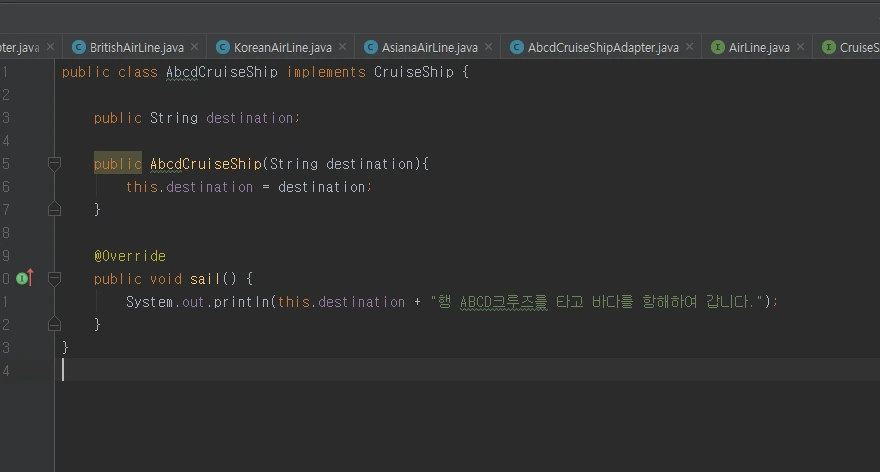Click the @Override annotation
880x472 pixels.
pyautogui.click(x=130, y=256)
